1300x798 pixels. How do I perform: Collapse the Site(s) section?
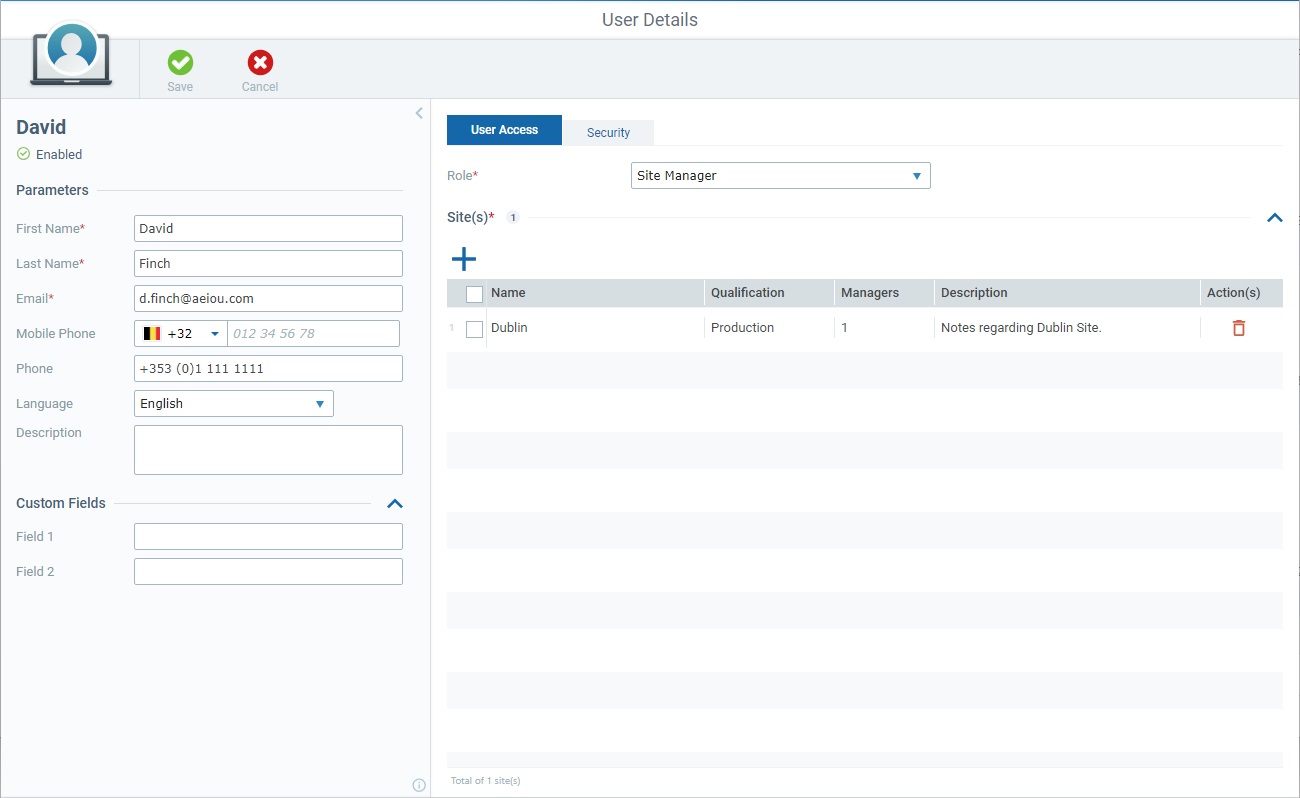pos(1275,218)
